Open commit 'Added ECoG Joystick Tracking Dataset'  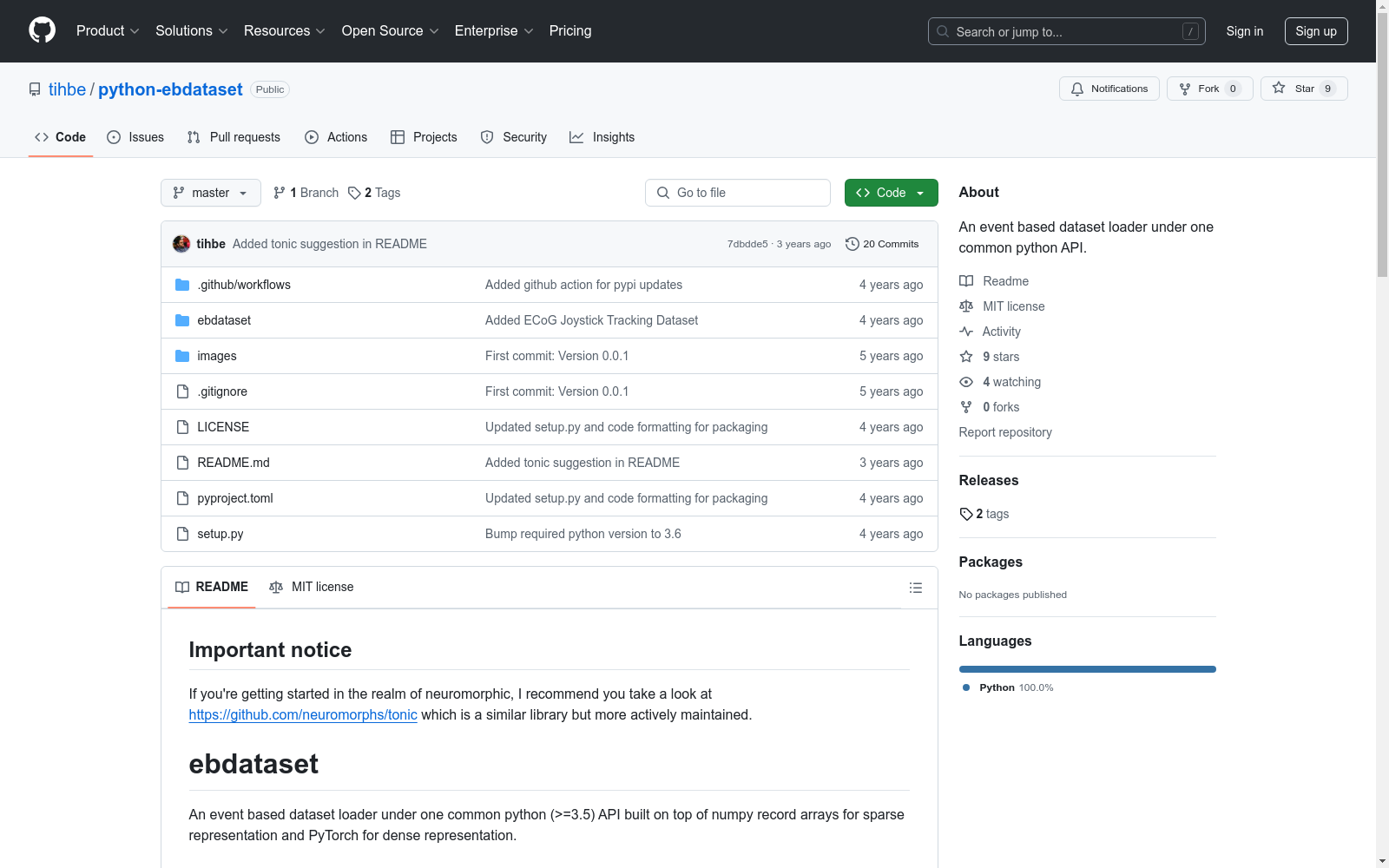click(x=591, y=320)
